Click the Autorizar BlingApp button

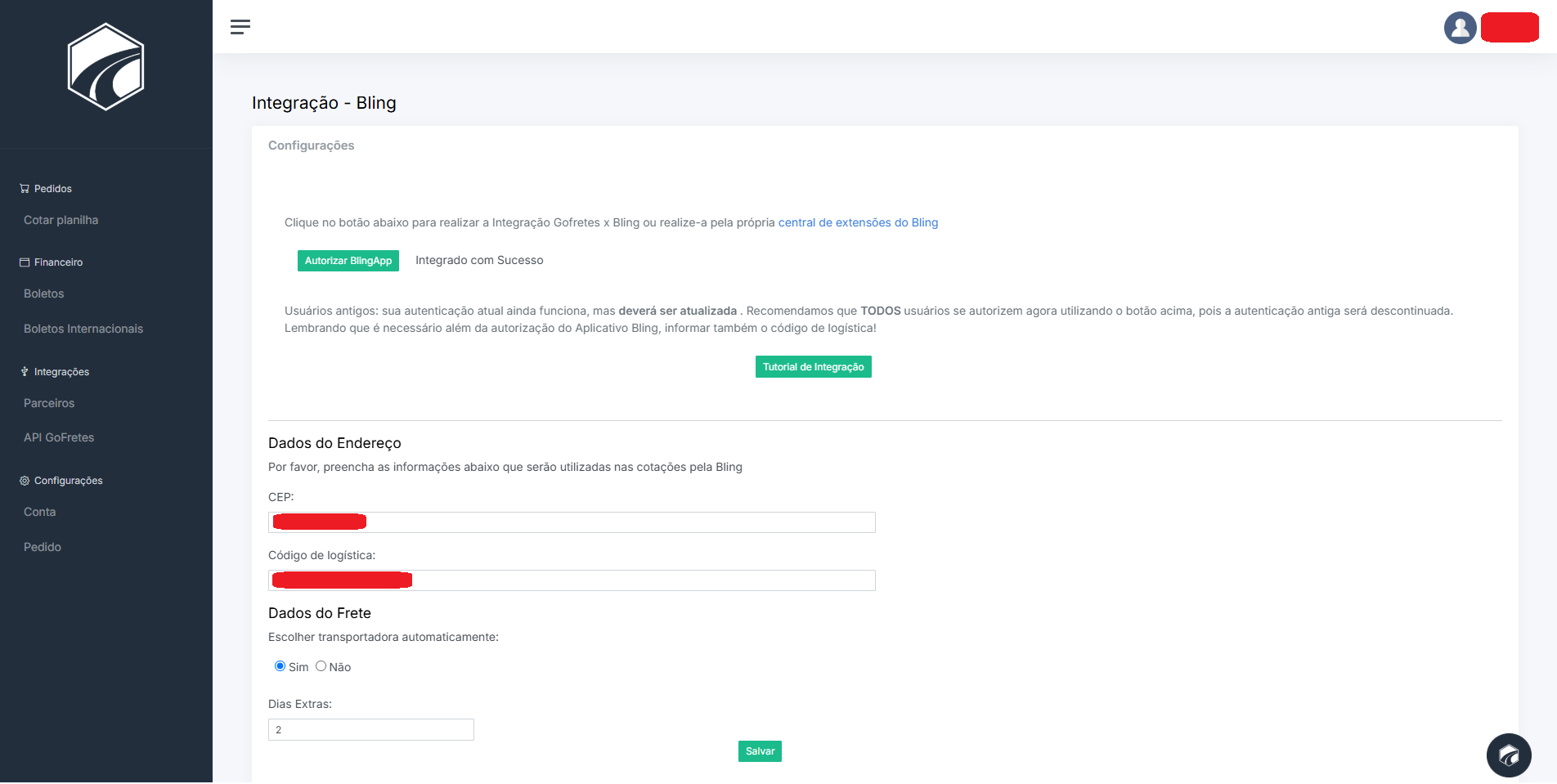pos(348,261)
